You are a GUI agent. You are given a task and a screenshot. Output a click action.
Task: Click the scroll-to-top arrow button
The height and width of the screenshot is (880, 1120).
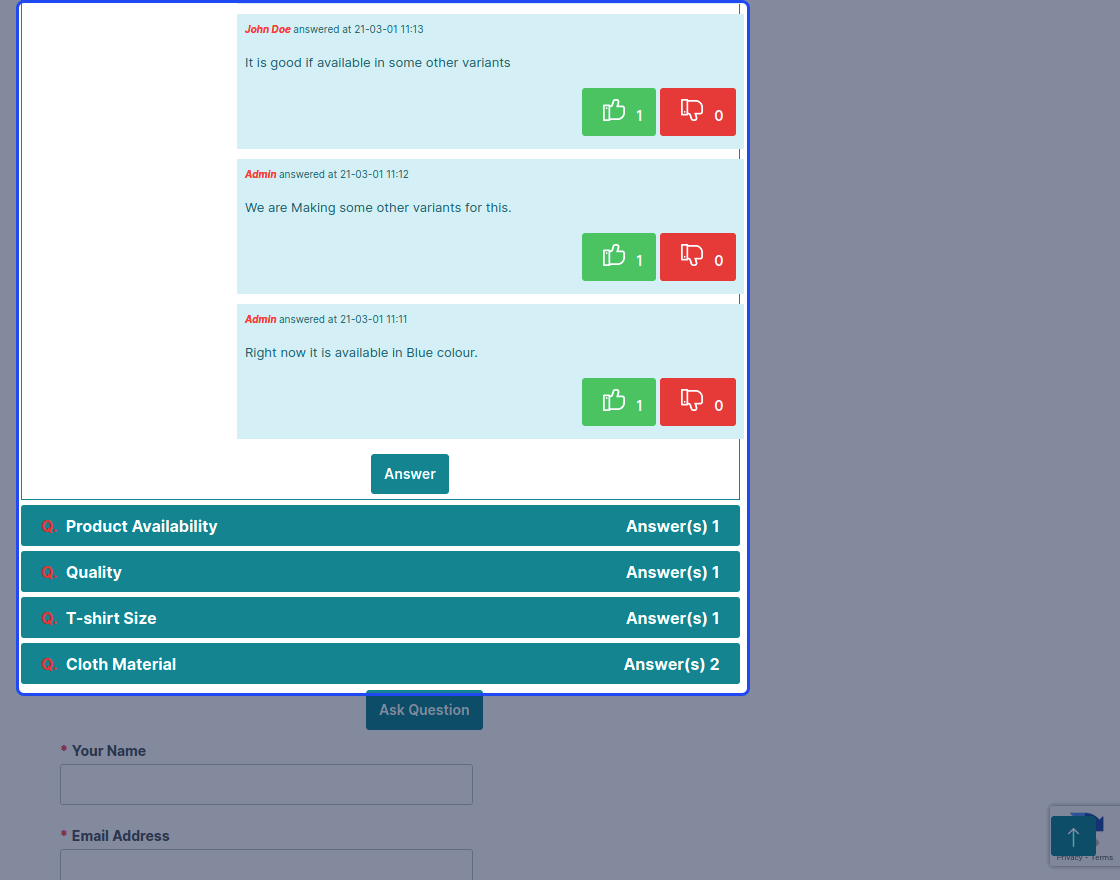click(1073, 836)
